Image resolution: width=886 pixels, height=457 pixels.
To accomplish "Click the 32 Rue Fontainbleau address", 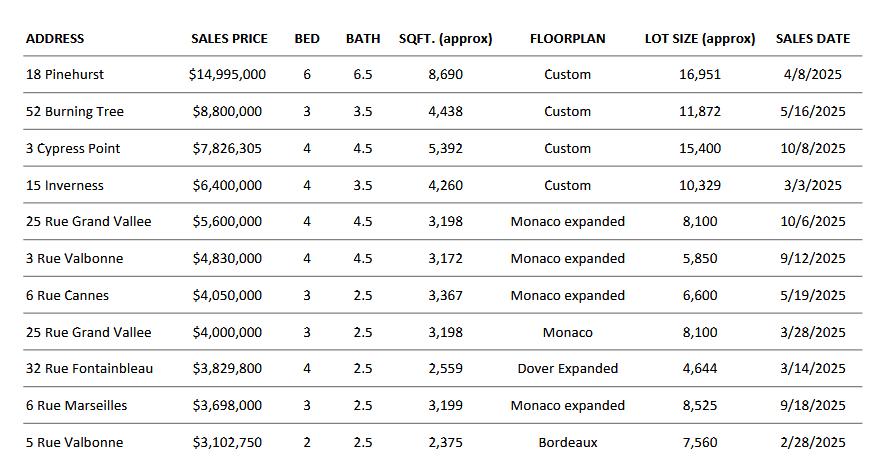I will (x=89, y=369).
